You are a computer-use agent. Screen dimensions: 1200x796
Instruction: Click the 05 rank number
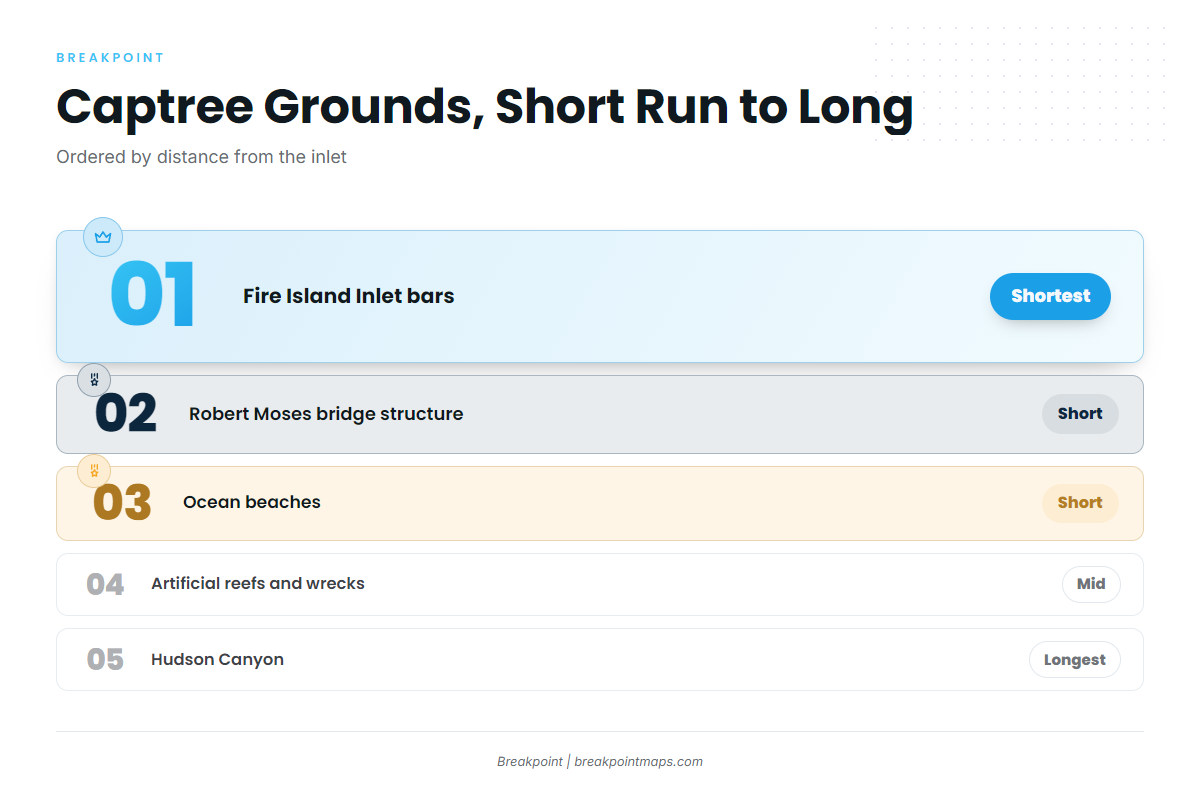pyautogui.click(x=105, y=660)
